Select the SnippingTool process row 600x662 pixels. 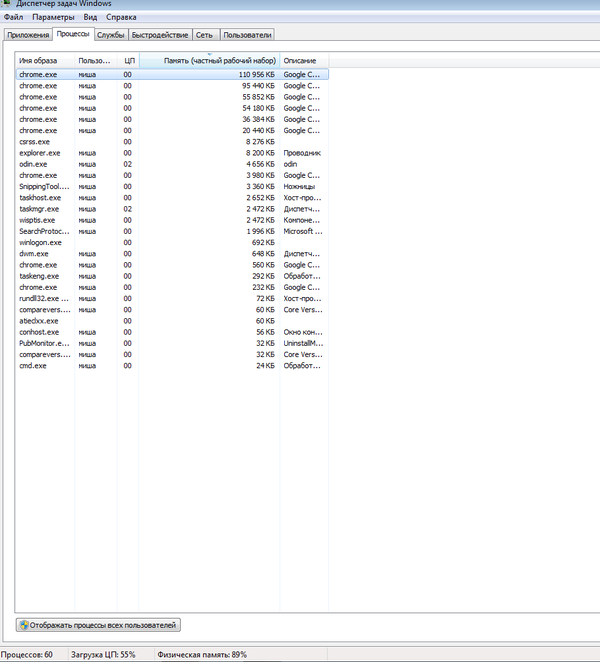pyautogui.click(x=44, y=186)
